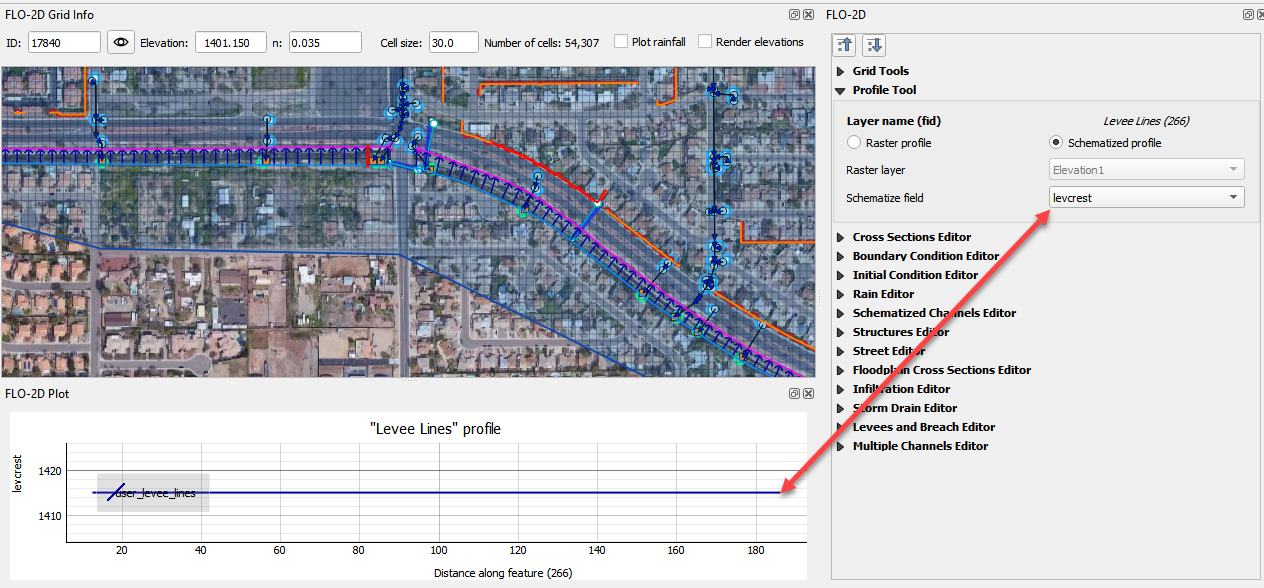The width and height of the screenshot is (1264, 588).
Task: Enable the Plot rainfall checkbox
Action: coord(621,42)
